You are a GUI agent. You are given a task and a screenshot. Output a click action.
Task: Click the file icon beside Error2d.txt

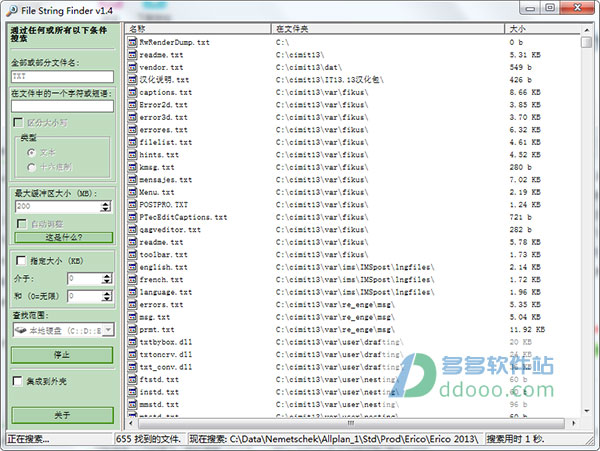(x=132, y=104)
